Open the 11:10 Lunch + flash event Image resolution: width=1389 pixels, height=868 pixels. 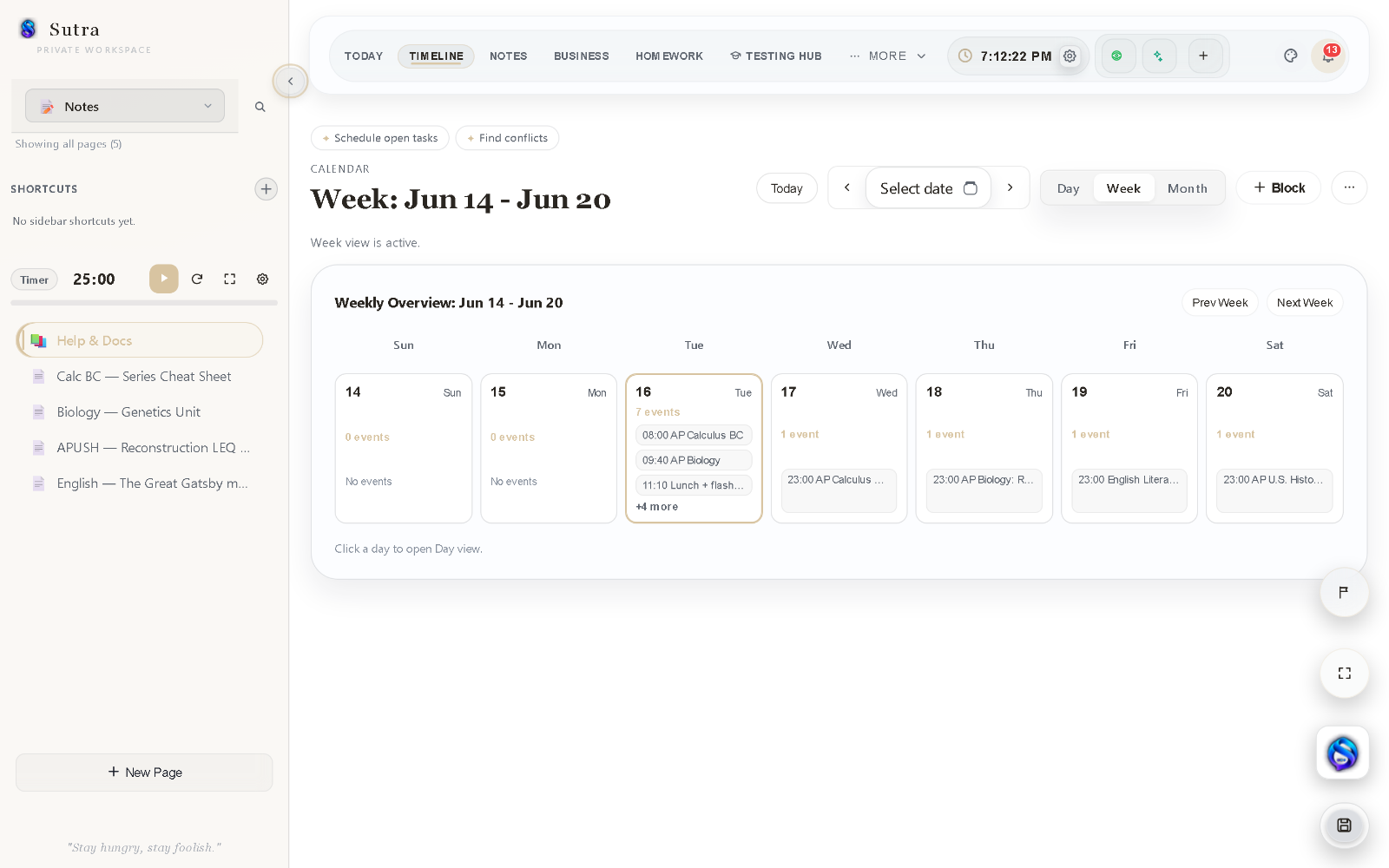tap(694, 485)
